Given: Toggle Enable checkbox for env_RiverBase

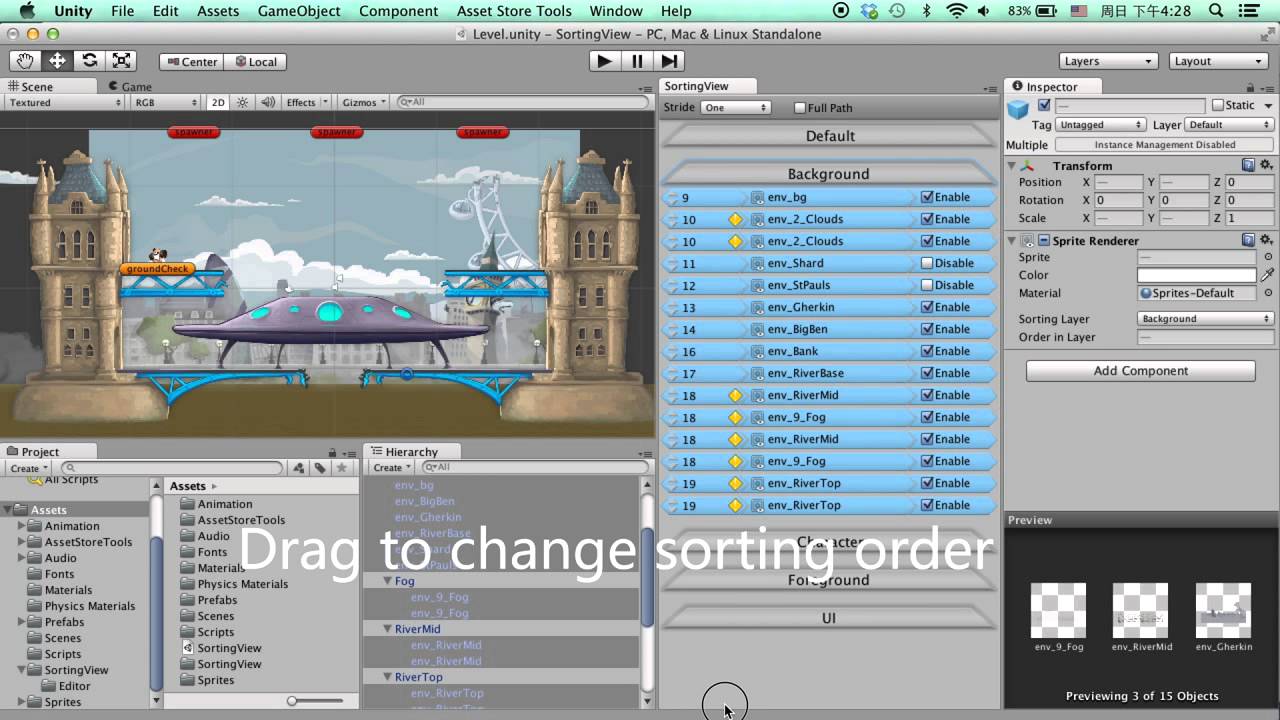Looking at the screenshot, I should tap(927, 373).
